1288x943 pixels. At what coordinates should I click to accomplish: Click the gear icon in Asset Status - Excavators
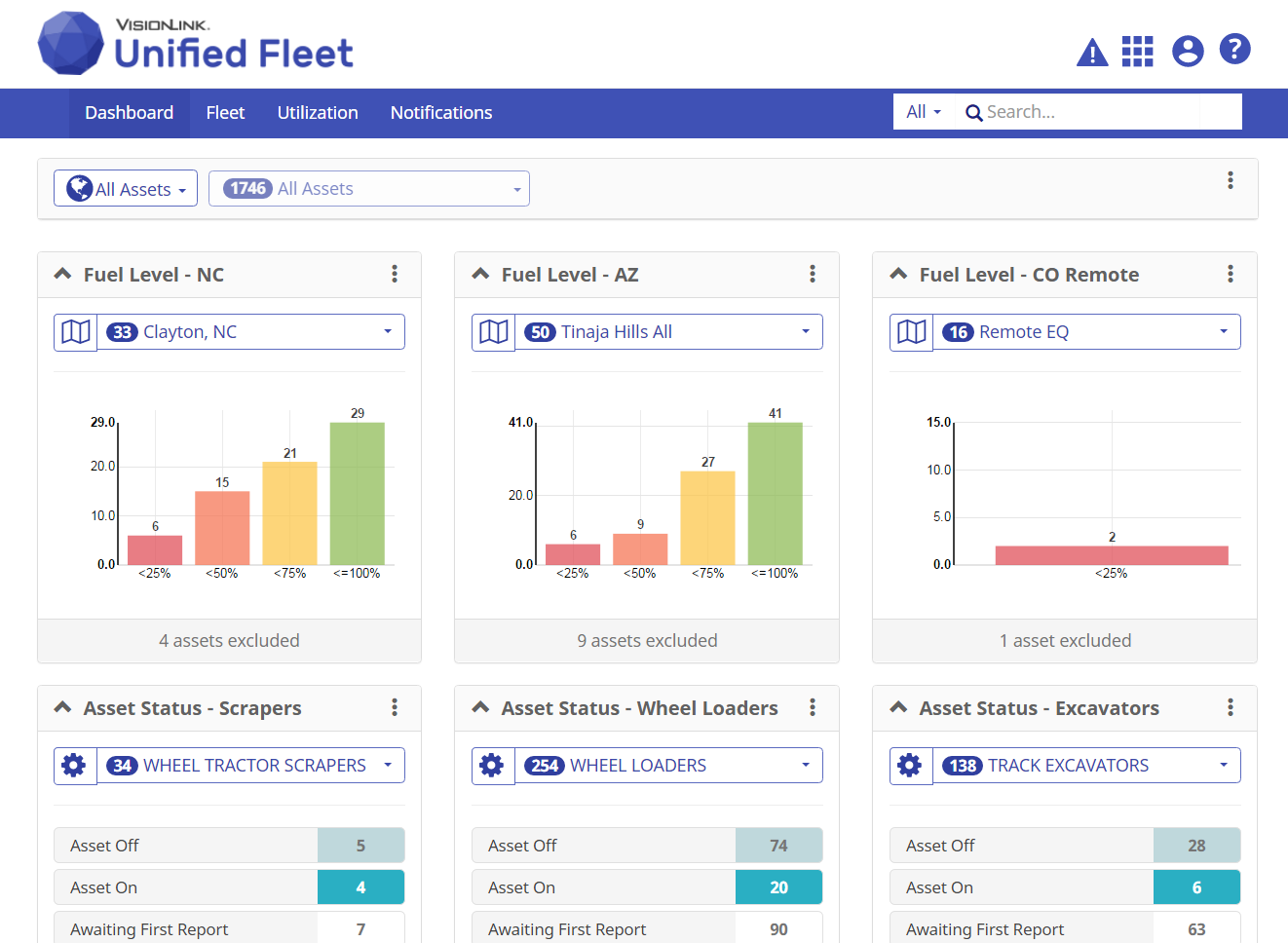tap(910, 766)
